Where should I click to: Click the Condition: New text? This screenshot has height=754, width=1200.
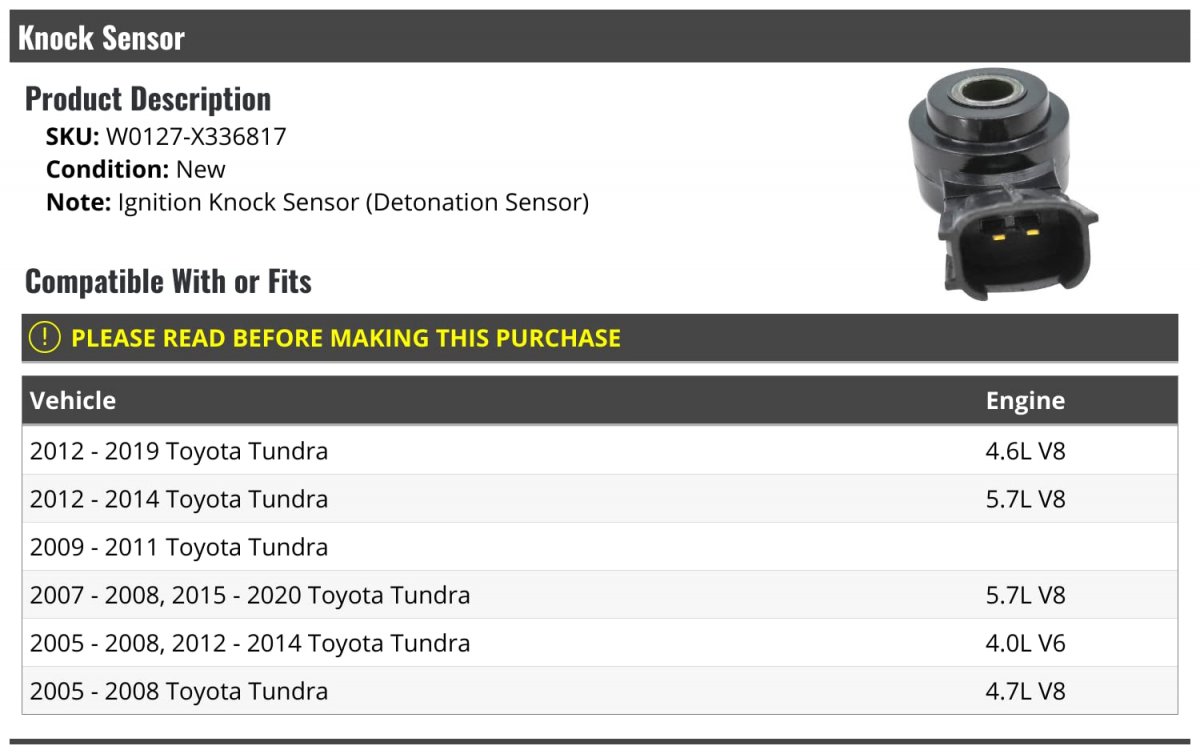(136, 169)
